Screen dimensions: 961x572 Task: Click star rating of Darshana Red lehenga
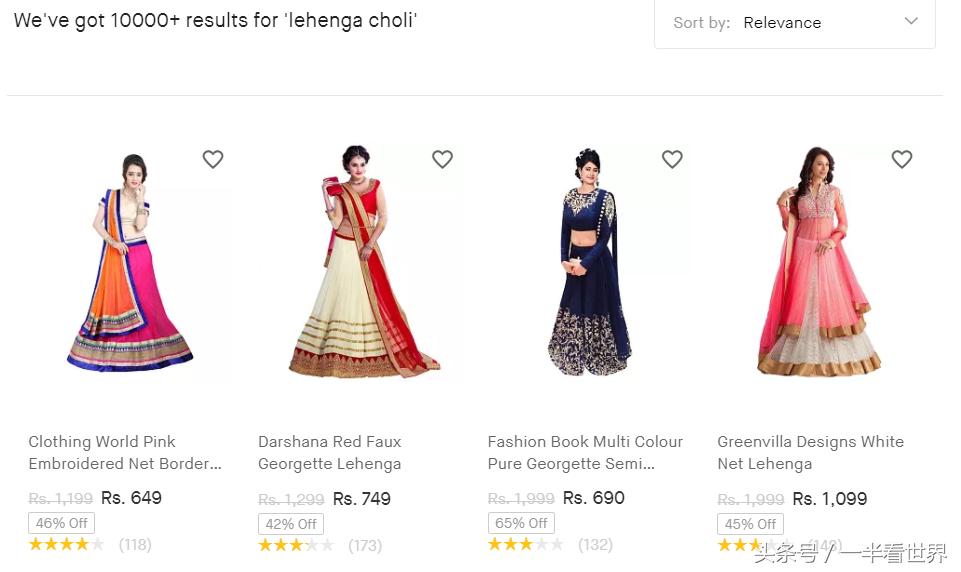click(x=296, y=545)
